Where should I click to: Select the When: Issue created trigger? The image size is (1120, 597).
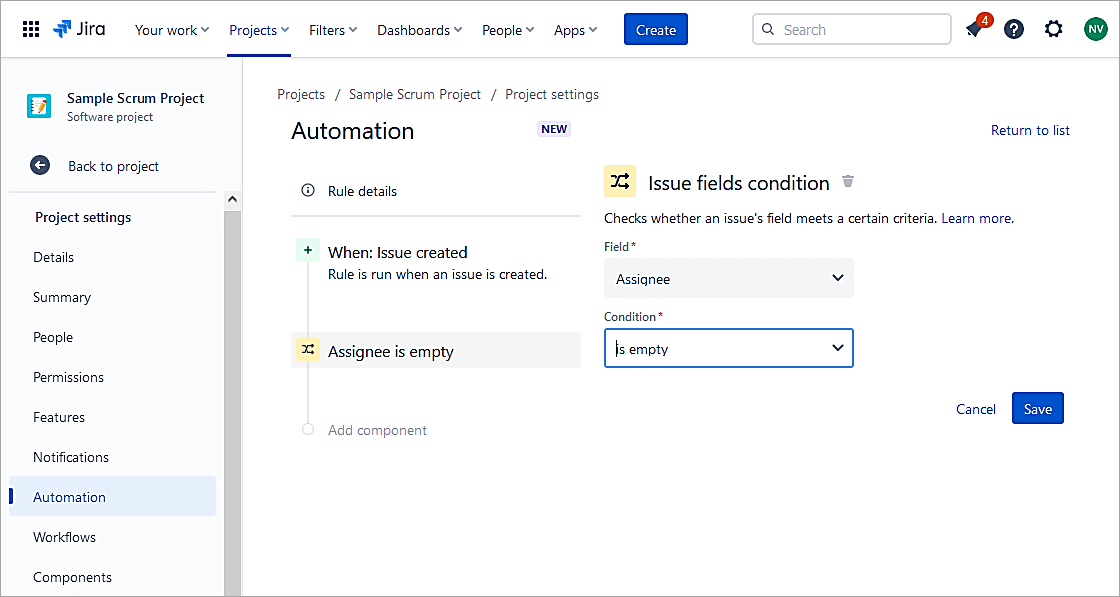[397, 253]
